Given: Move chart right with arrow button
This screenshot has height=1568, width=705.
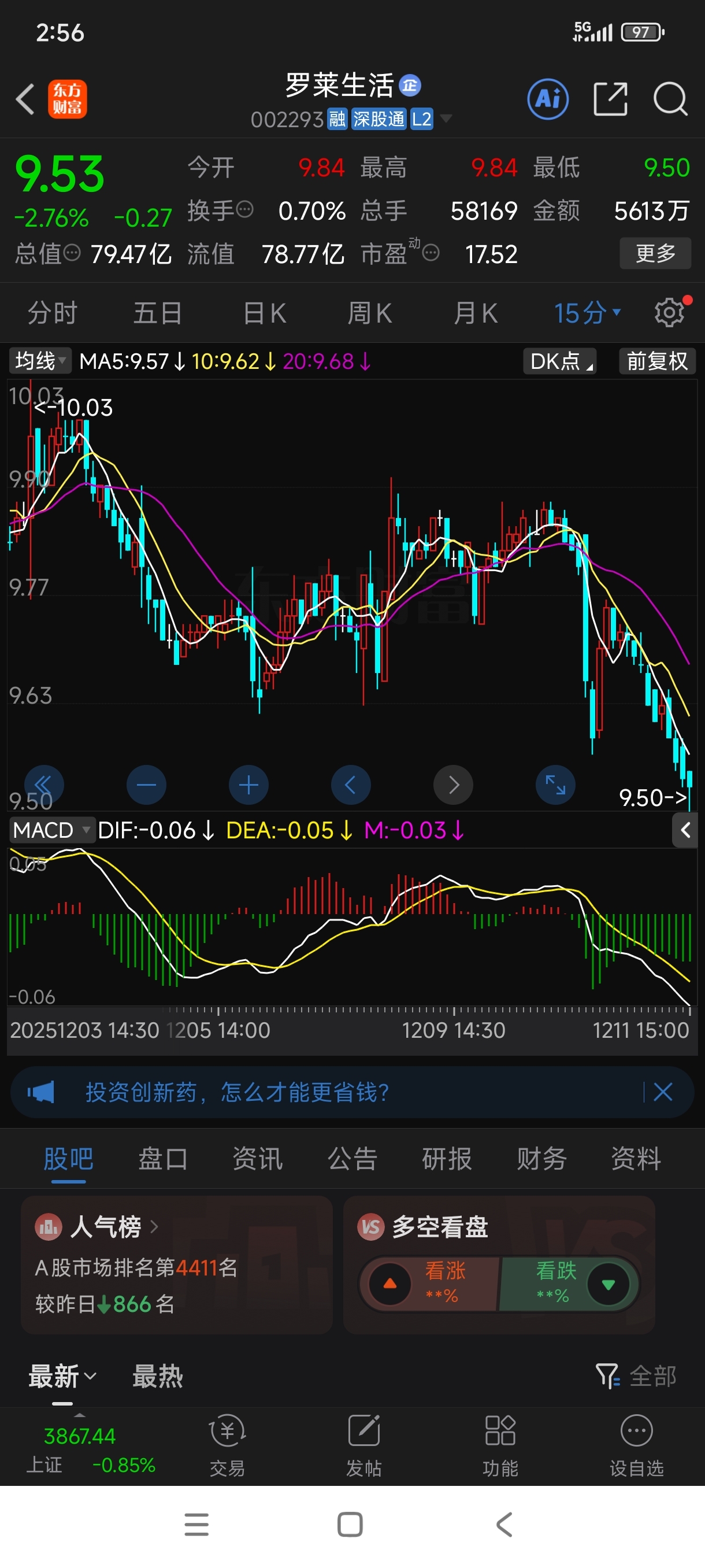Looking at the screenshot, I should (x=453, y=785).
